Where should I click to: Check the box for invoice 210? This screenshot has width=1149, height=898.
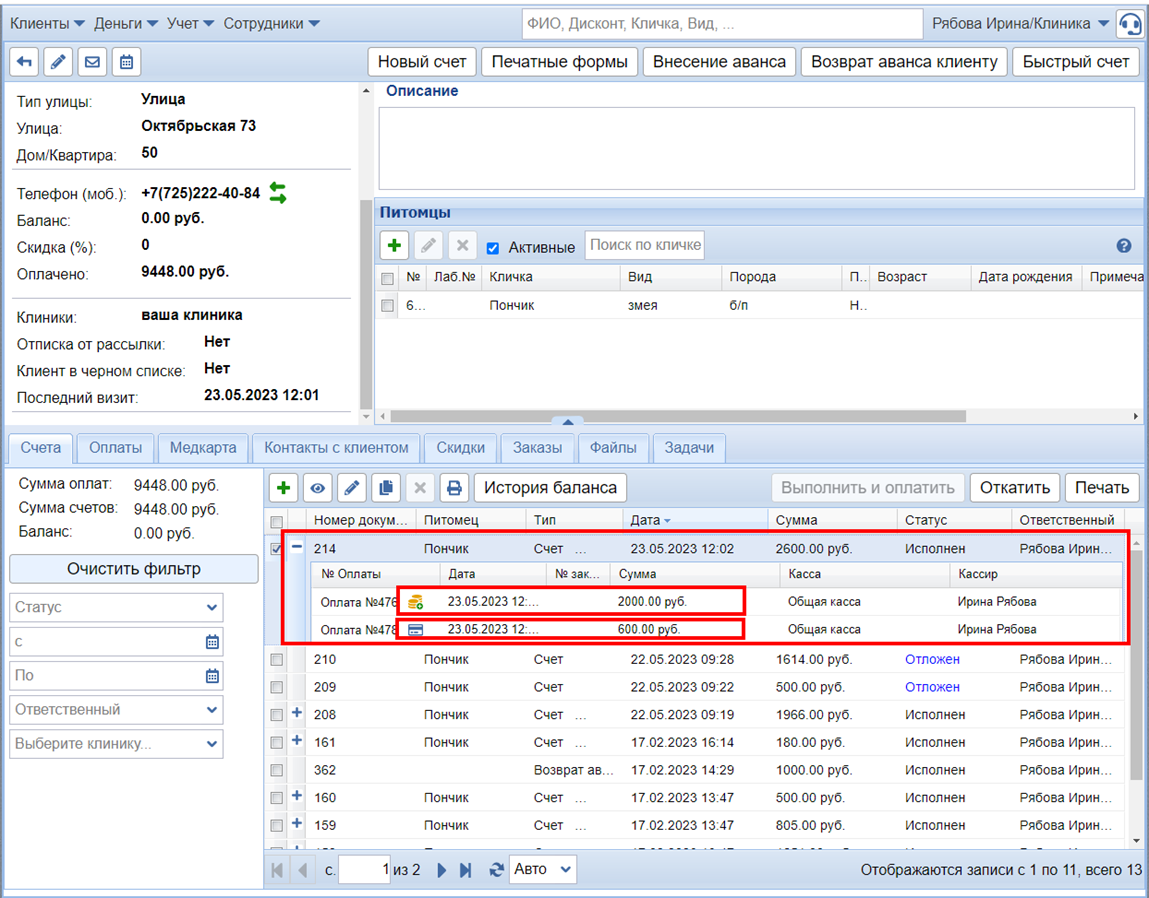[x=277, y=660]
